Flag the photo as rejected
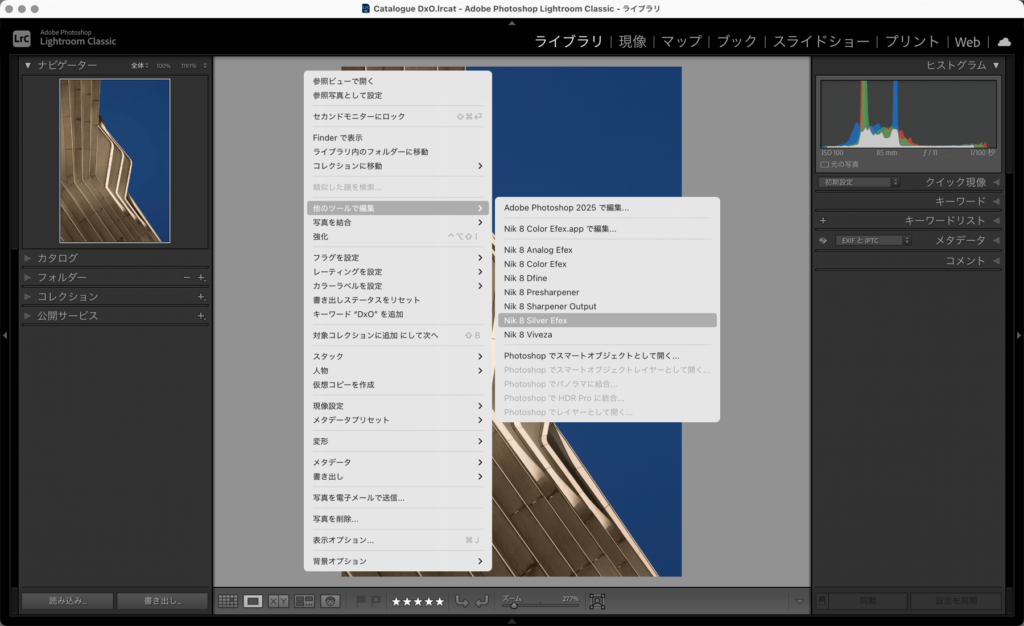The height and width of the screenshot is (626, 1024). tap(376, 601)
